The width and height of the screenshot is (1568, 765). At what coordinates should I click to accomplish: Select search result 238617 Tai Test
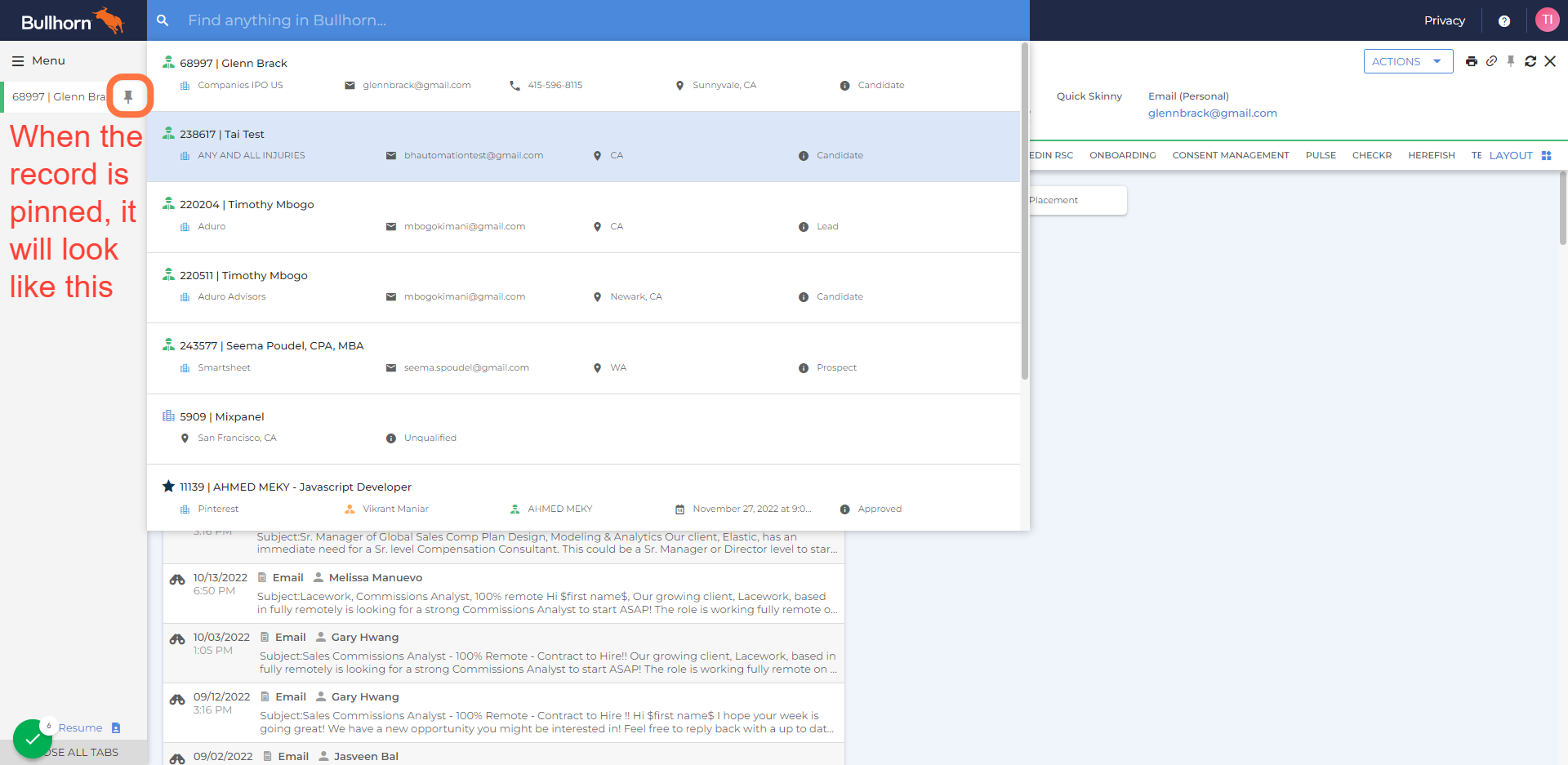coord(583,146)
